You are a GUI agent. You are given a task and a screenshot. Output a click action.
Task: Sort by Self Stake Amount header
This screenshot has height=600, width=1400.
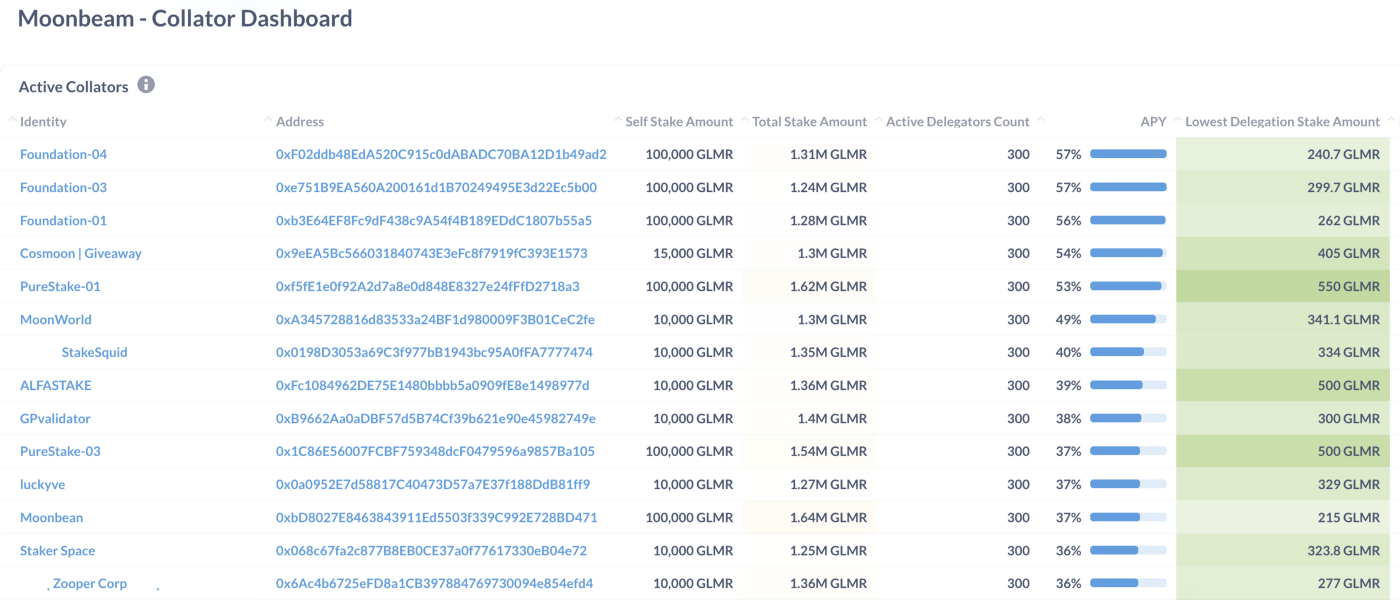(x=679, y=121)
